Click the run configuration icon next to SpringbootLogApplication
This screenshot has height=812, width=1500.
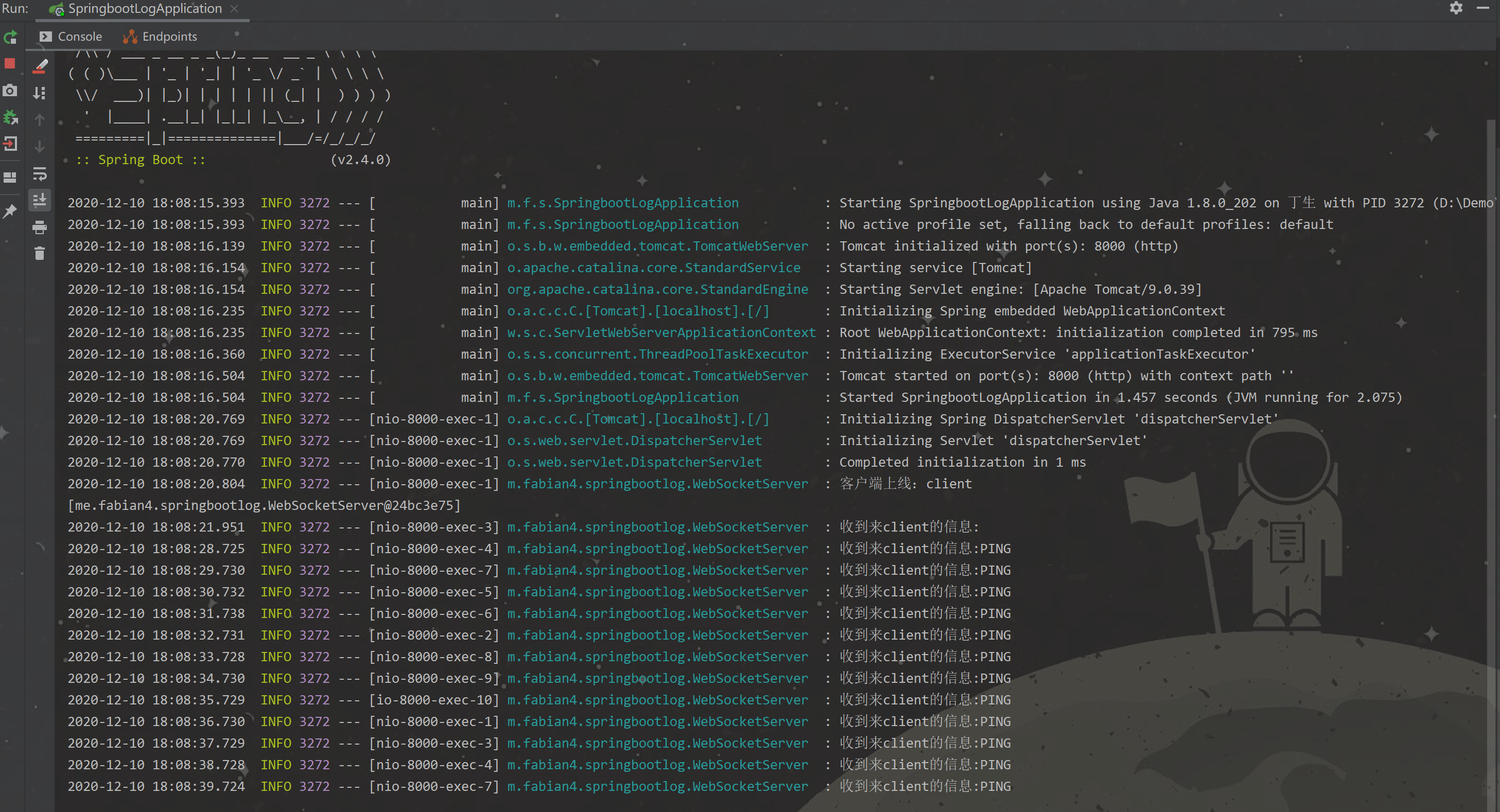[x=57, y=9]
